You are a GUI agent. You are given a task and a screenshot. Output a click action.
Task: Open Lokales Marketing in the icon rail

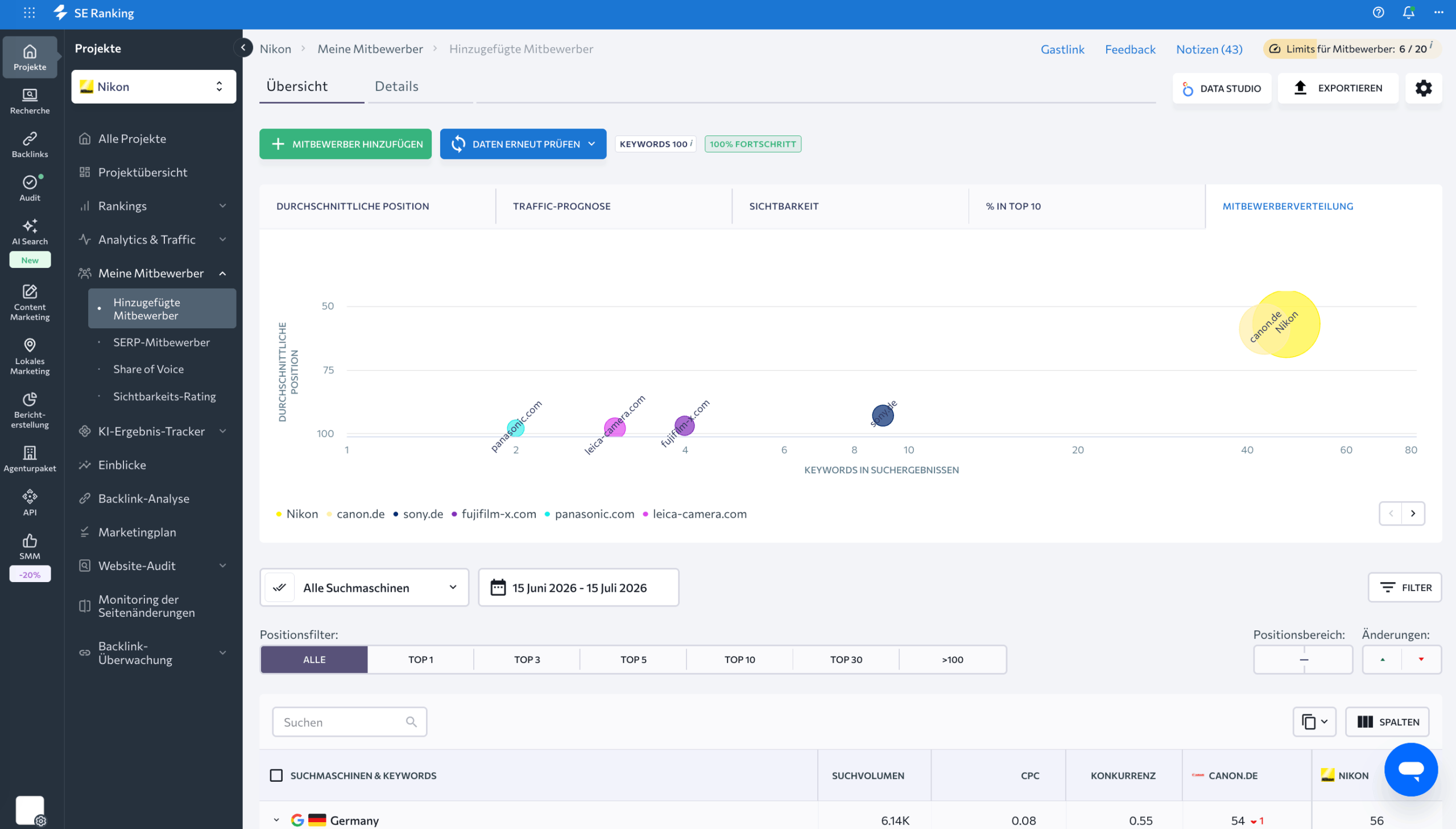tap(30, 357)
